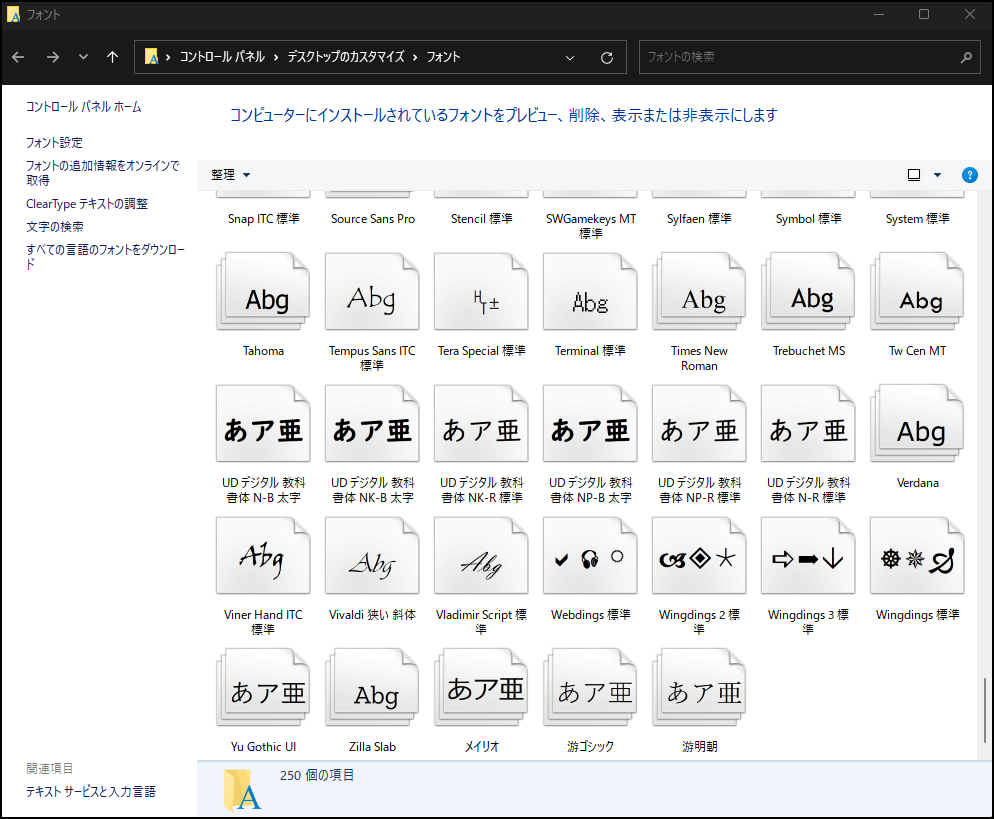Go up one folder level

113,57
